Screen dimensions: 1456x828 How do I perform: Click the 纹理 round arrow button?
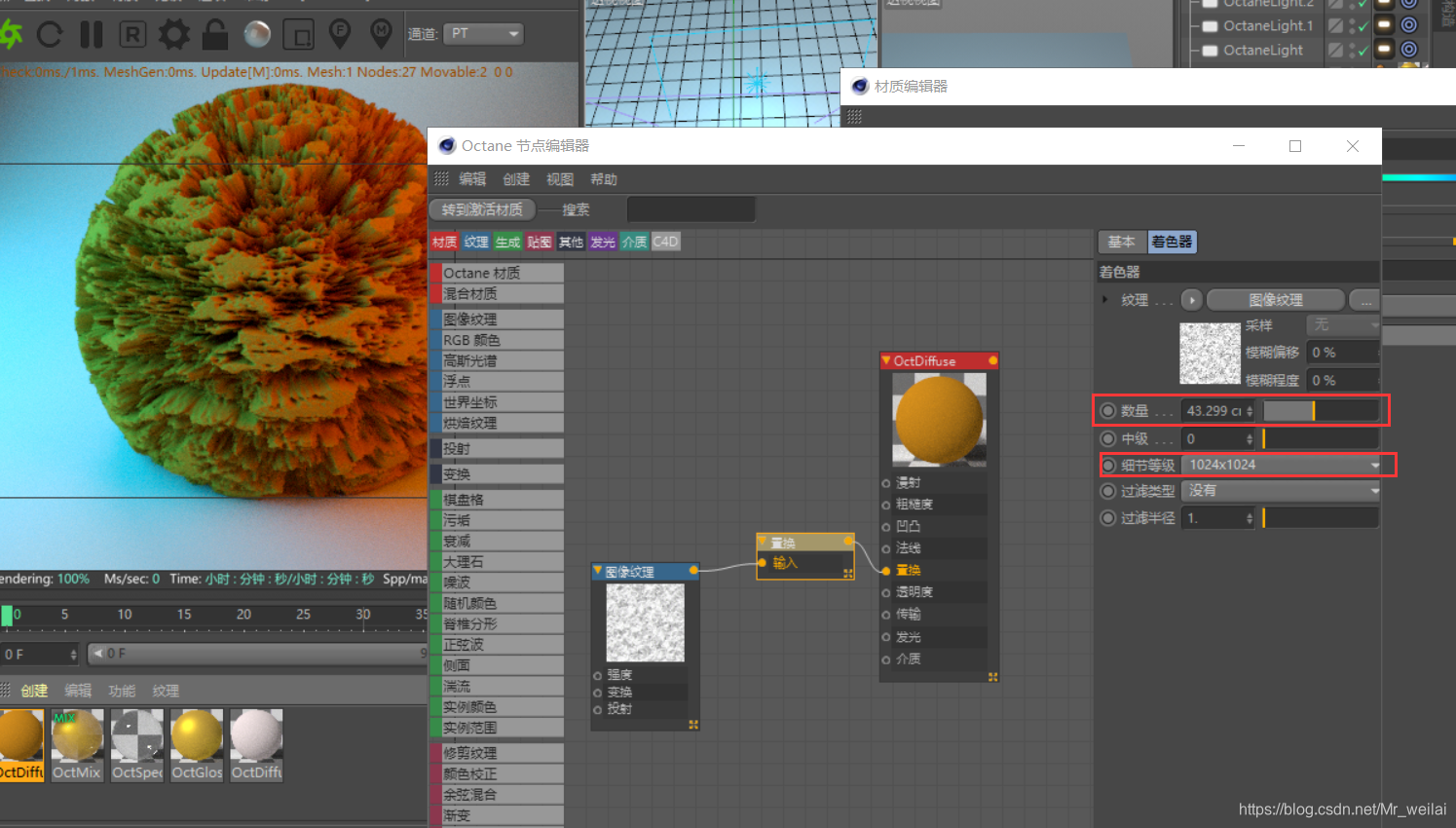click(x=1192, y=300)
